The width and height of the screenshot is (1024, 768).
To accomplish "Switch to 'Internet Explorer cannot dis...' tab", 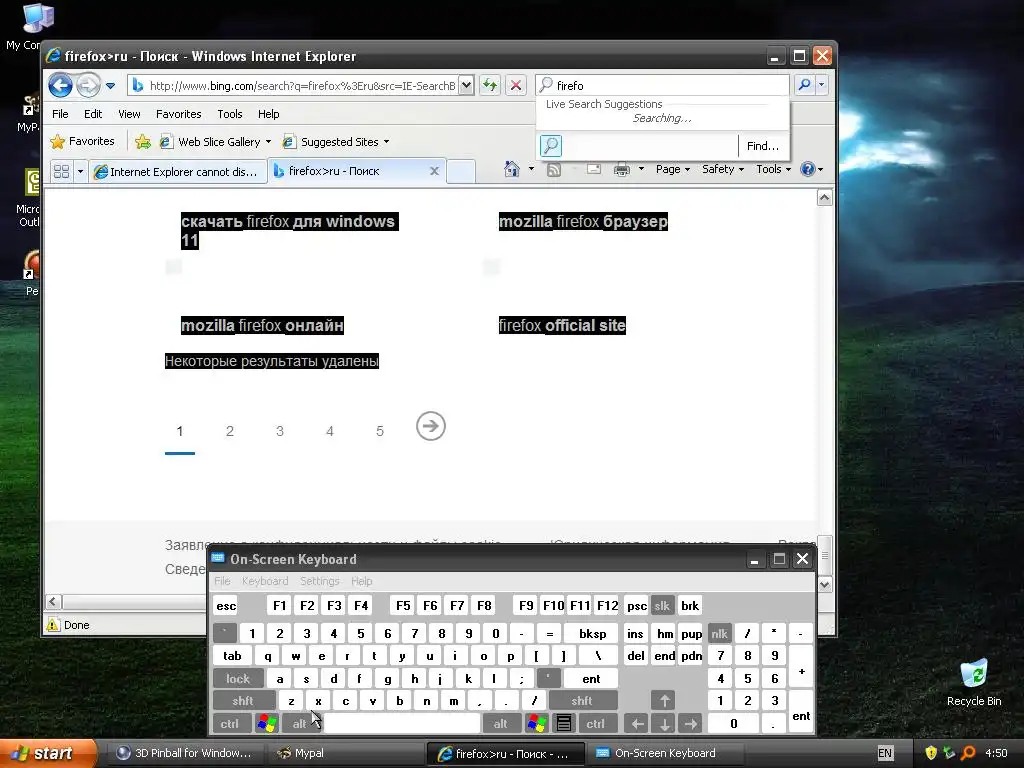I will tap(176, 172).
